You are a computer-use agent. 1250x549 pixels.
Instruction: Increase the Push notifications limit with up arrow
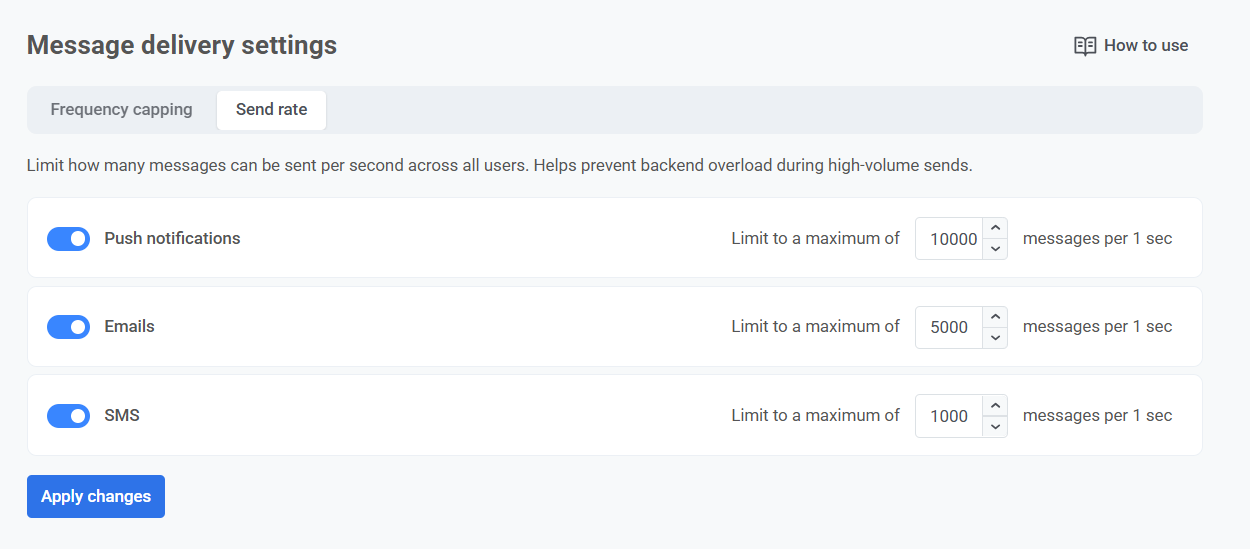(995, 229)
